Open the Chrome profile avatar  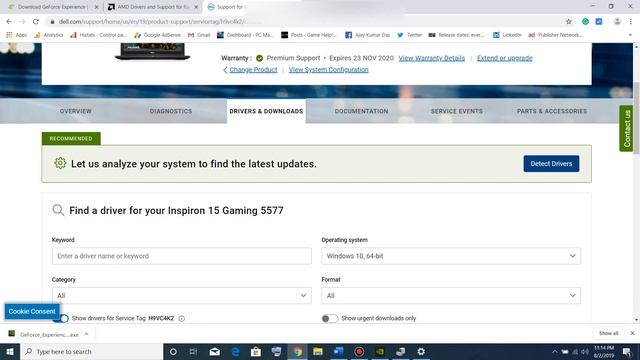(x=617, y=22)
